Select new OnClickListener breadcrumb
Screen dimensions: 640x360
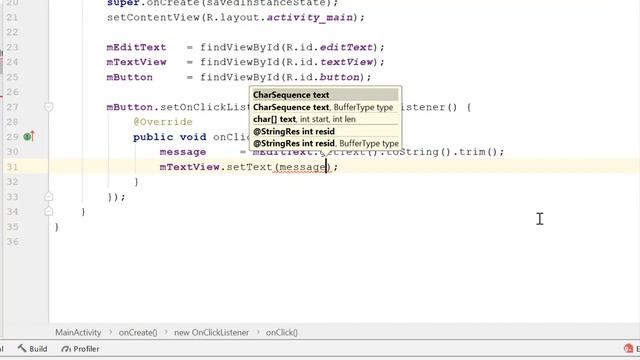(x=211, y=332)
